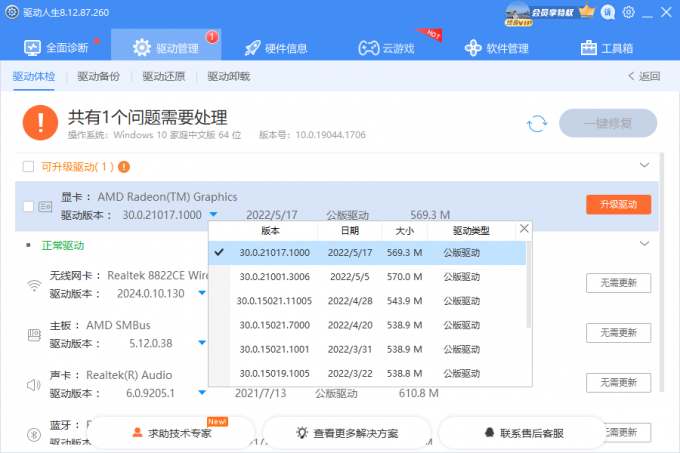Viewport: 680px width, 453px height.
Task: Select 驱动卸载 sub-tab
Action: (x=229, y=77)
